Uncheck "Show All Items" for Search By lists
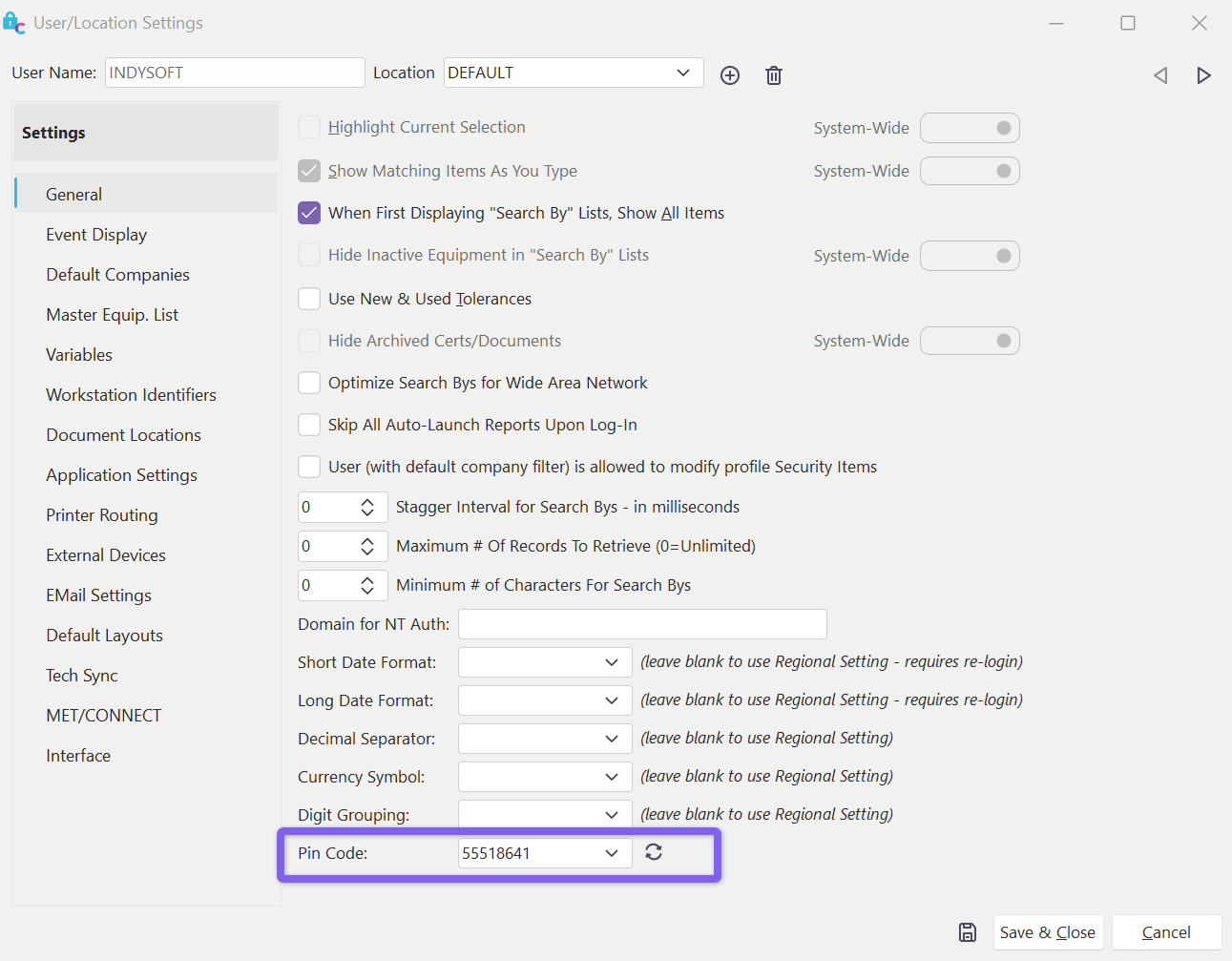Screen dimensions: 1232x961 [309, 213]
